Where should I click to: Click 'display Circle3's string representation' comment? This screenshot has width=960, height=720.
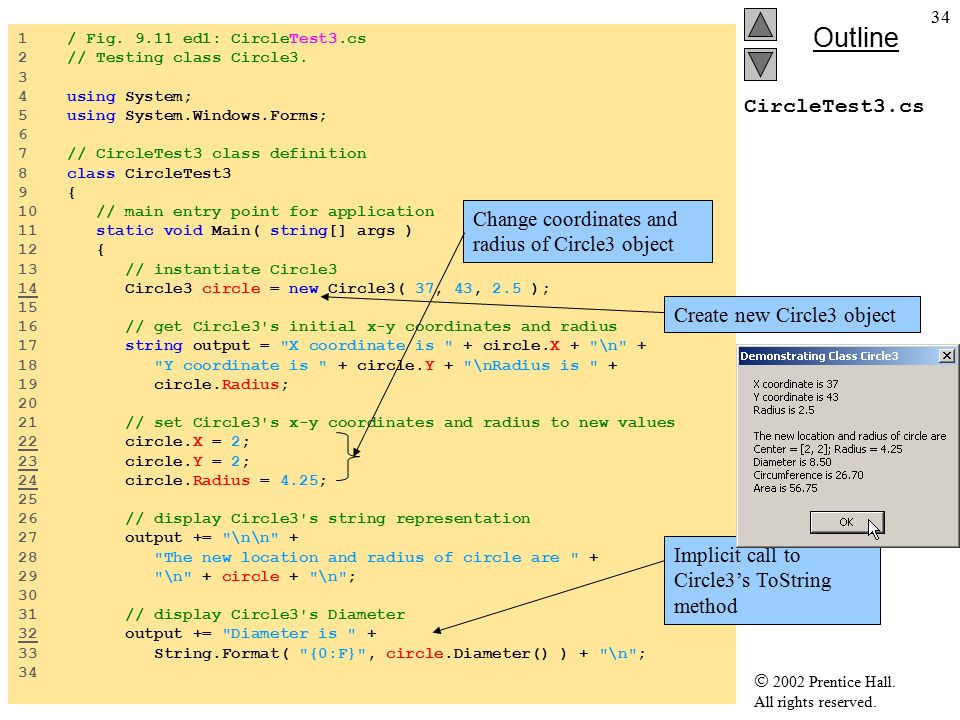coord(328,518)
